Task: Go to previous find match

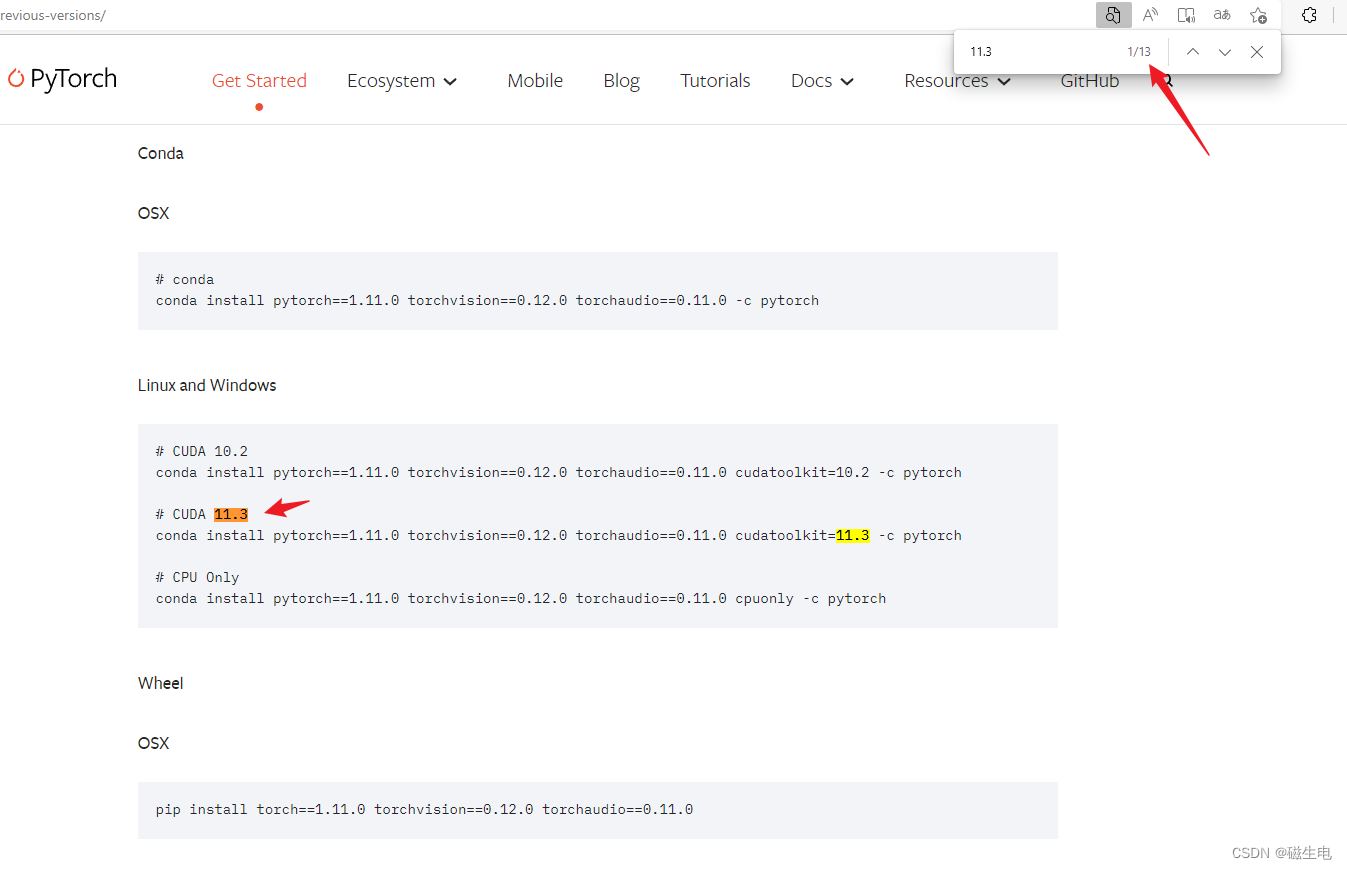Action: click(x=1192, y=52)
